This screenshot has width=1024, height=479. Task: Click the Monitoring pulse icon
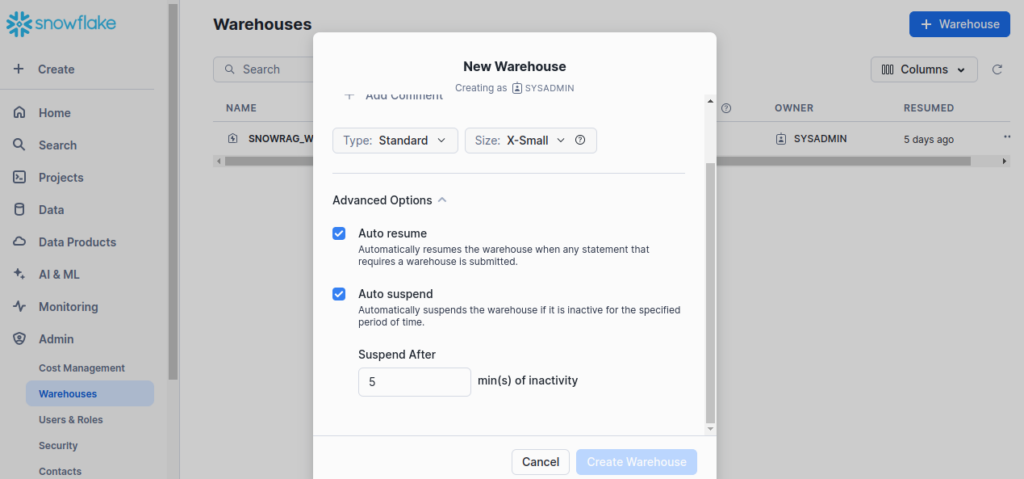(19, 307)
